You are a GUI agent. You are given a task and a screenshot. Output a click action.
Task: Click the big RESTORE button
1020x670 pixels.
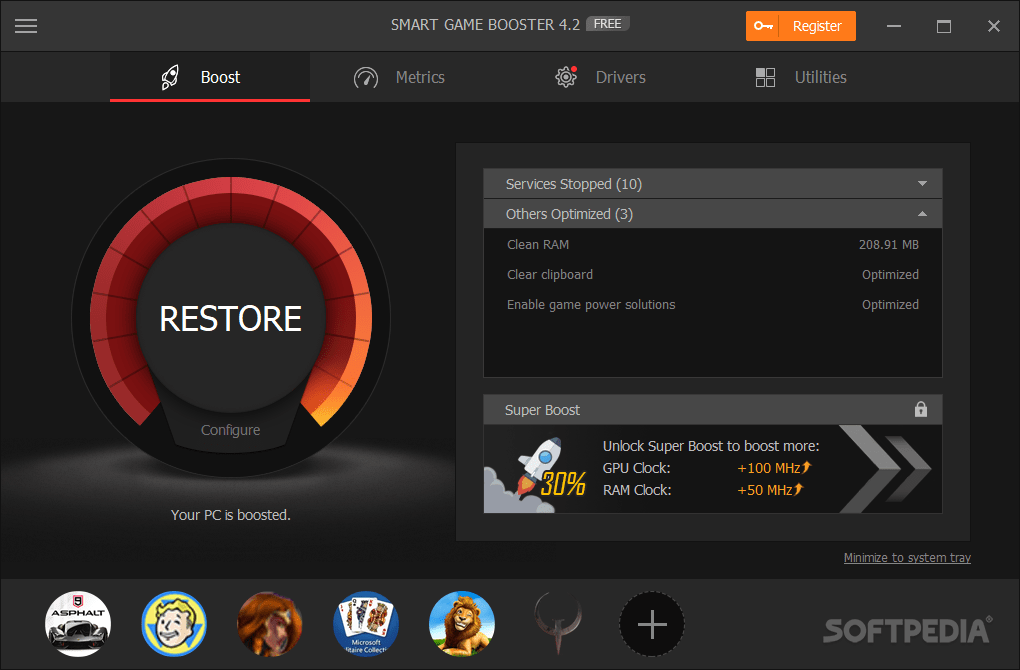230,319
